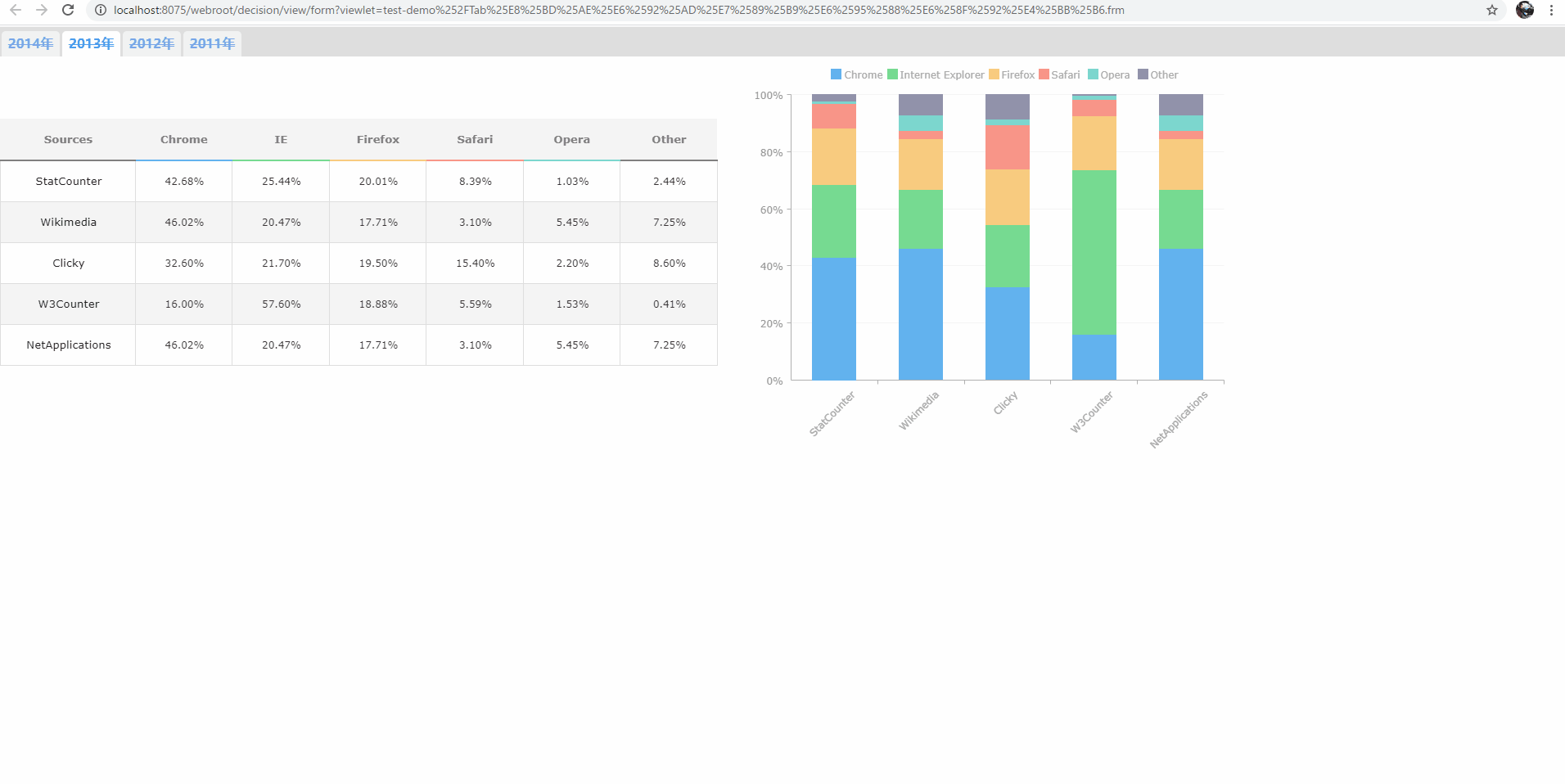1565x784 pixels.
Task: Click the 8.39% cell
Action: pos(475,182)
